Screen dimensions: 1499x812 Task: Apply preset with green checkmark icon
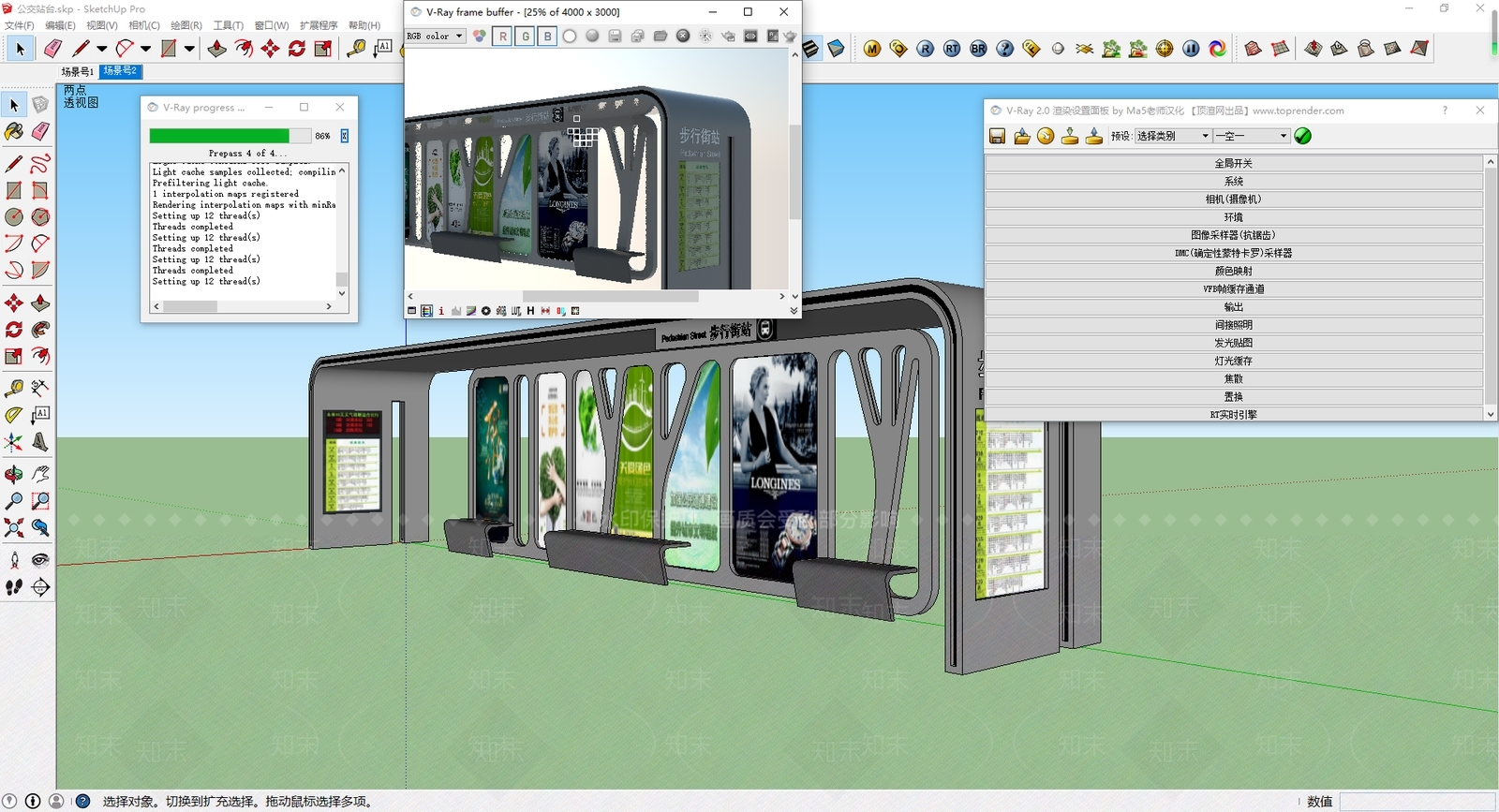[x=1302, y=136]
